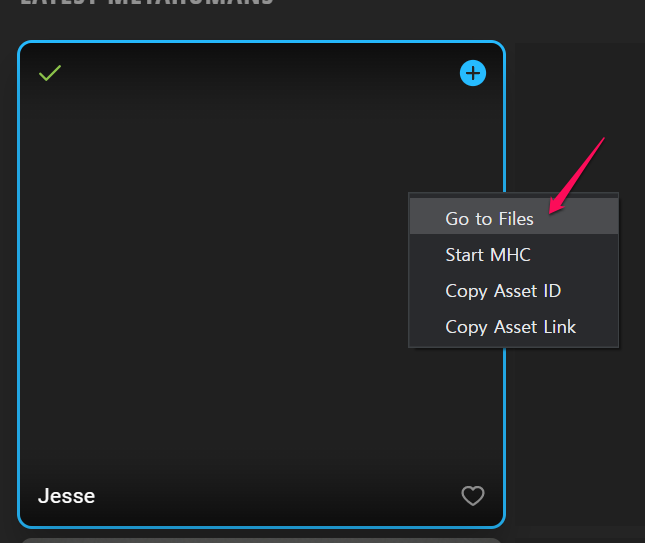Image resolution: width=645 pixels, height=543 pixels.
Task: Toggle the downloaded checkmark on Jesse
Action: pyautogui.click(x=50, y=73)
